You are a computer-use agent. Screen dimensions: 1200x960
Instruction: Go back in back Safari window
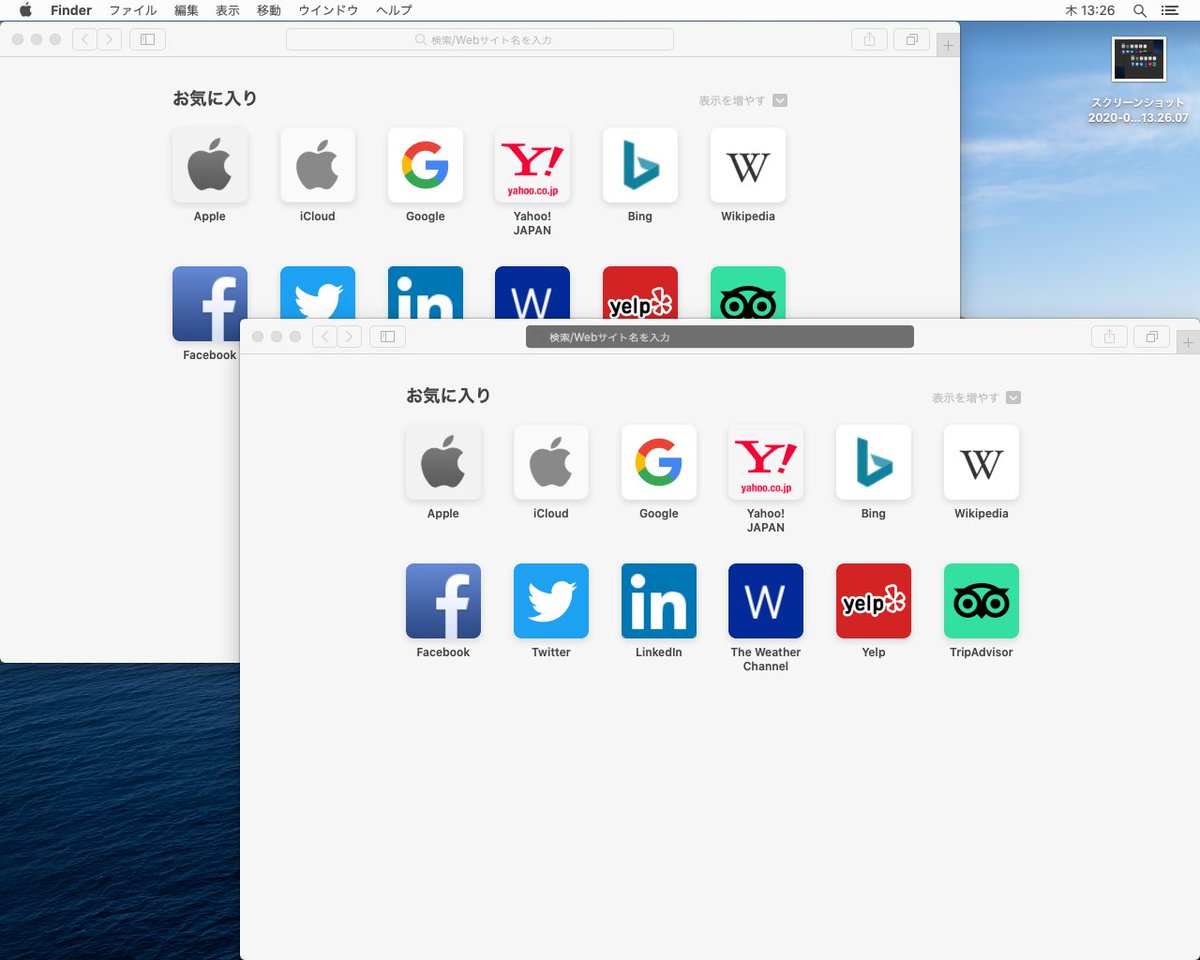click(x=84, y=40)
